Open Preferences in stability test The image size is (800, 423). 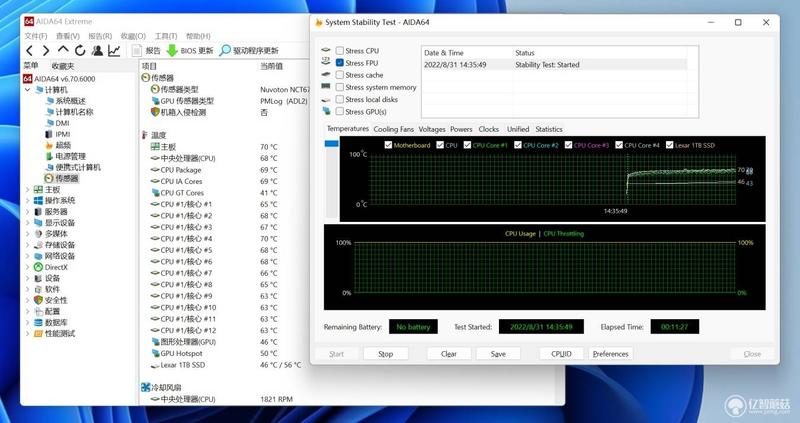611,354
